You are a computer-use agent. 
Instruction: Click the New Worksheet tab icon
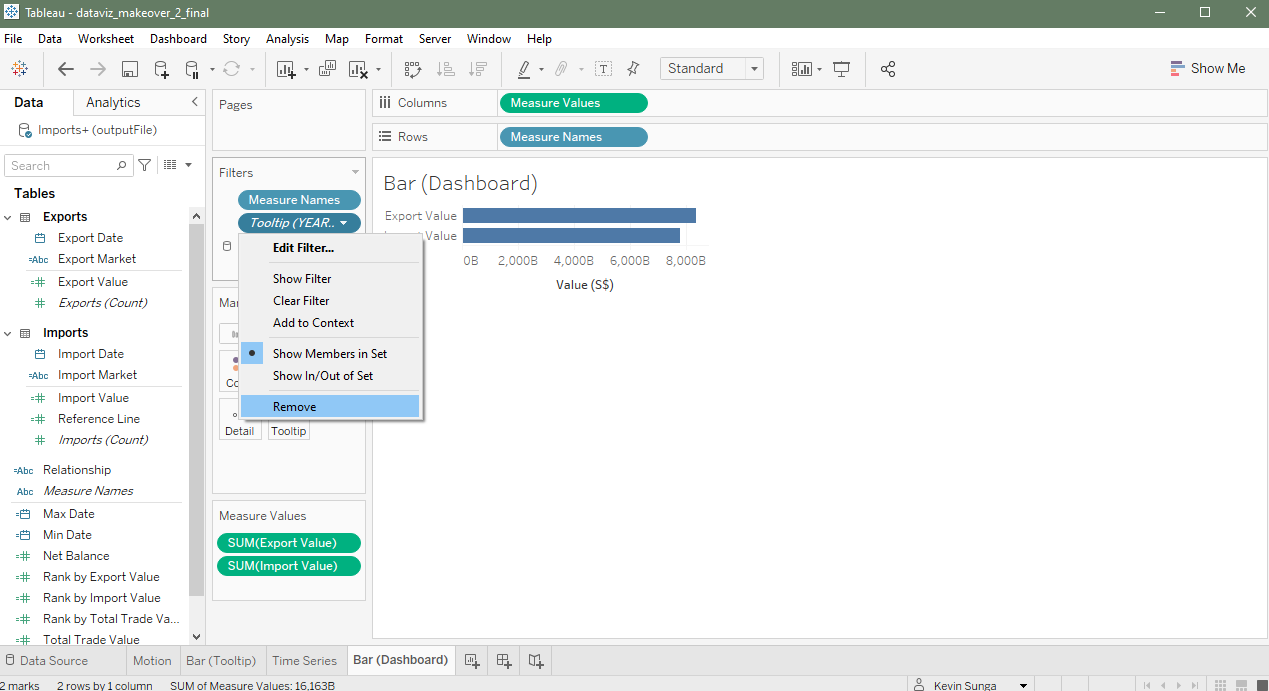tap(472, 661)
